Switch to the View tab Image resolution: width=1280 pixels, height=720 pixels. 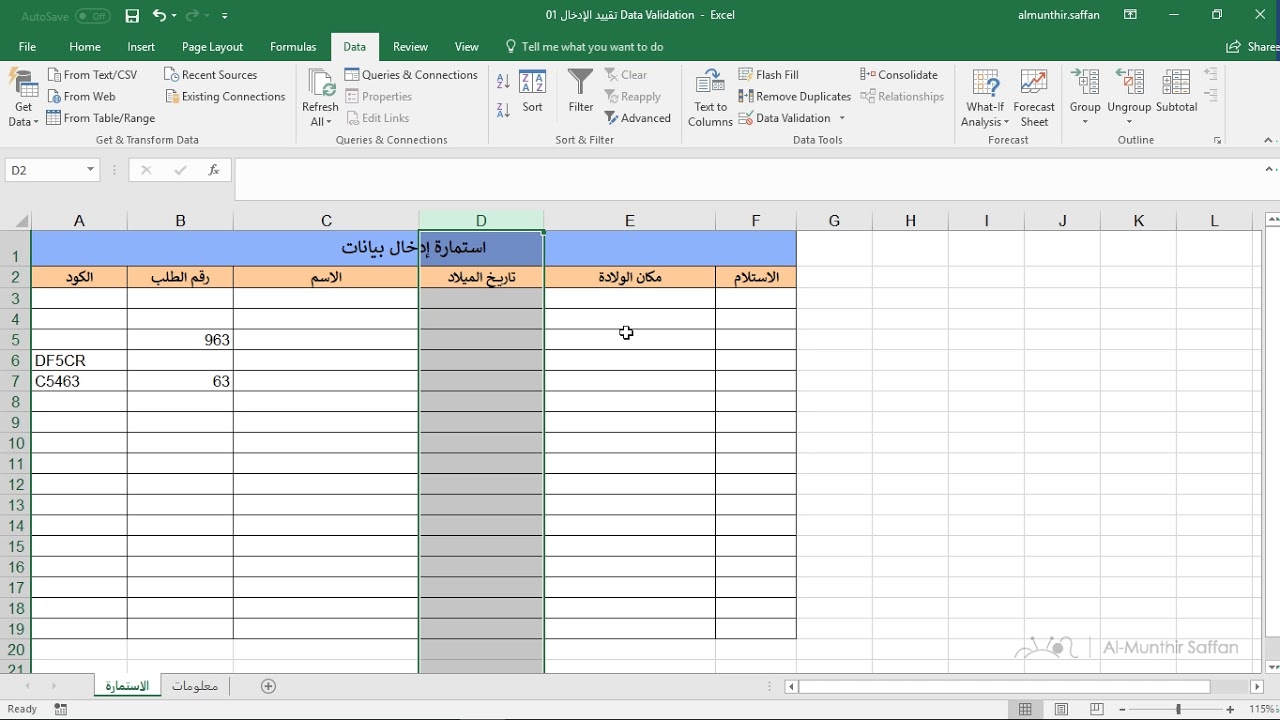click(x=467, y=47)
